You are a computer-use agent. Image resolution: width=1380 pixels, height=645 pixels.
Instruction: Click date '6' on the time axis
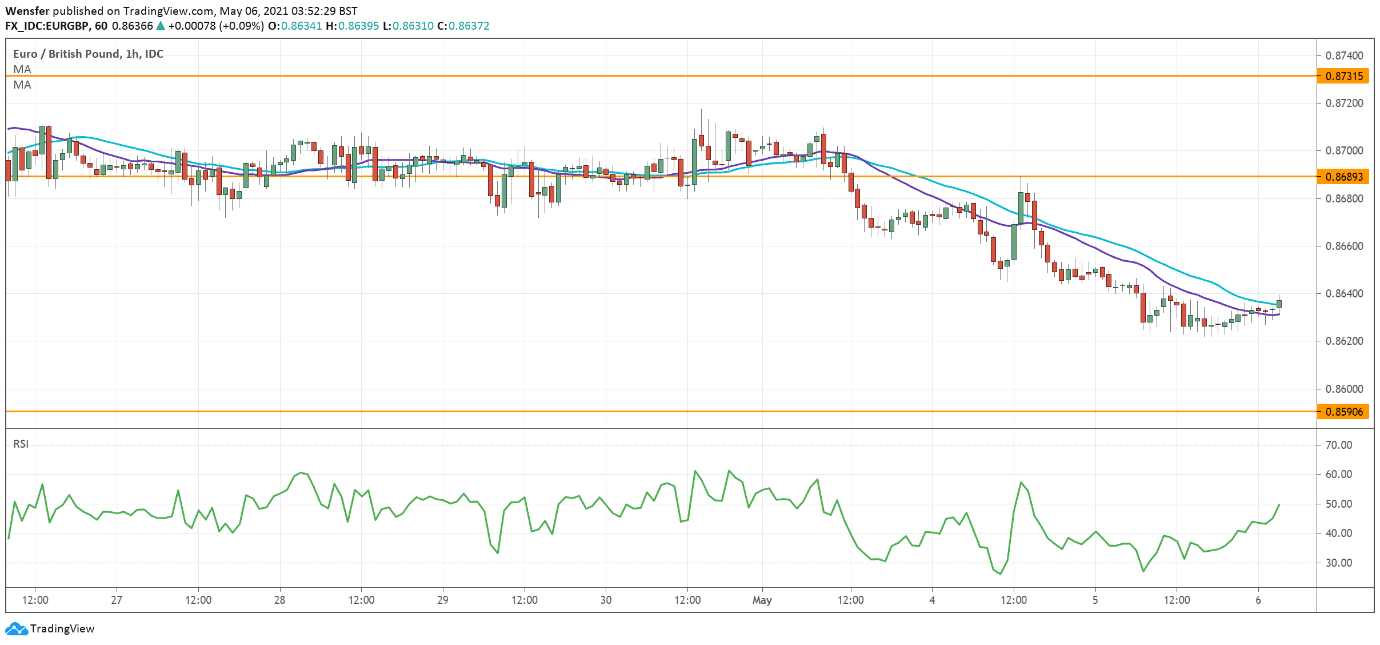point(1258,600)
